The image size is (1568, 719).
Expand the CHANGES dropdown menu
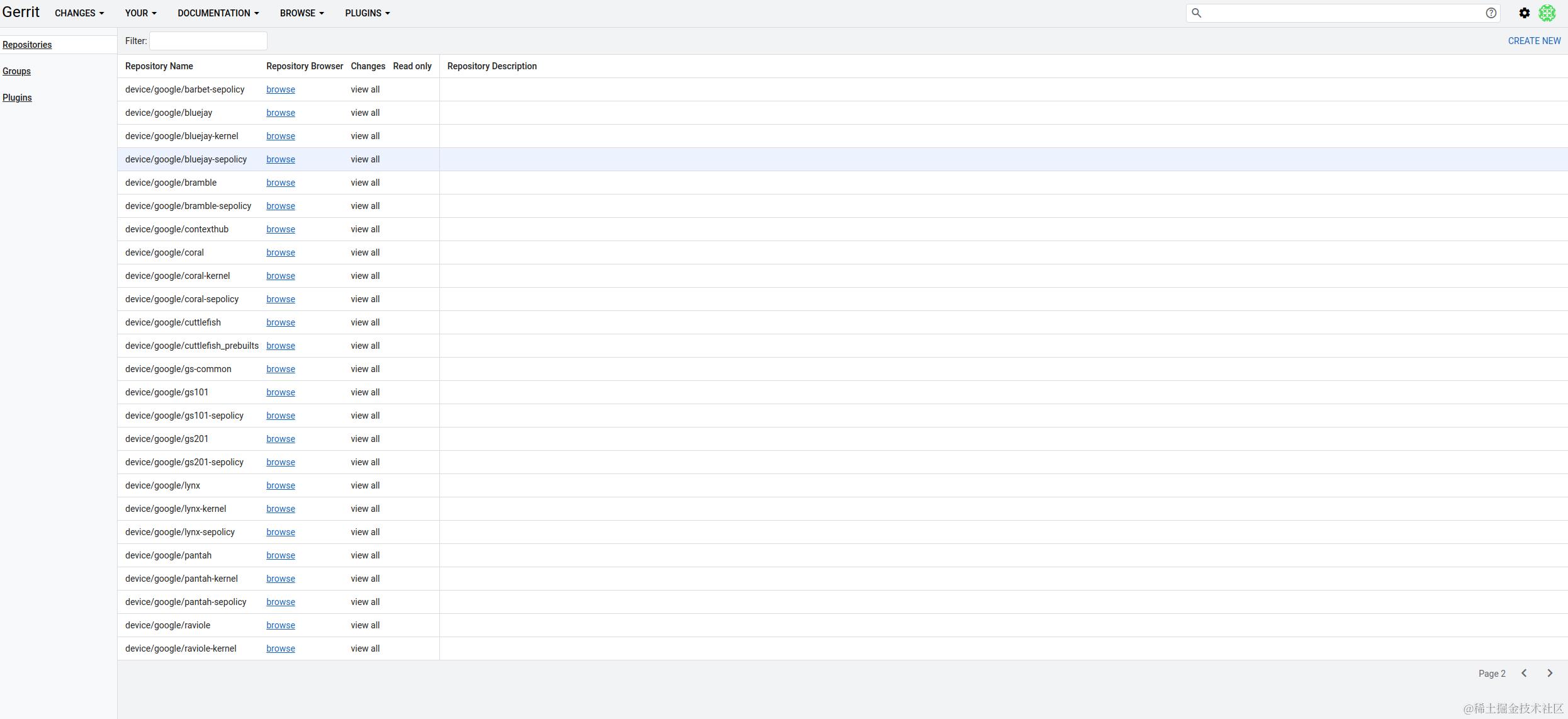click(x=79, y=13)
